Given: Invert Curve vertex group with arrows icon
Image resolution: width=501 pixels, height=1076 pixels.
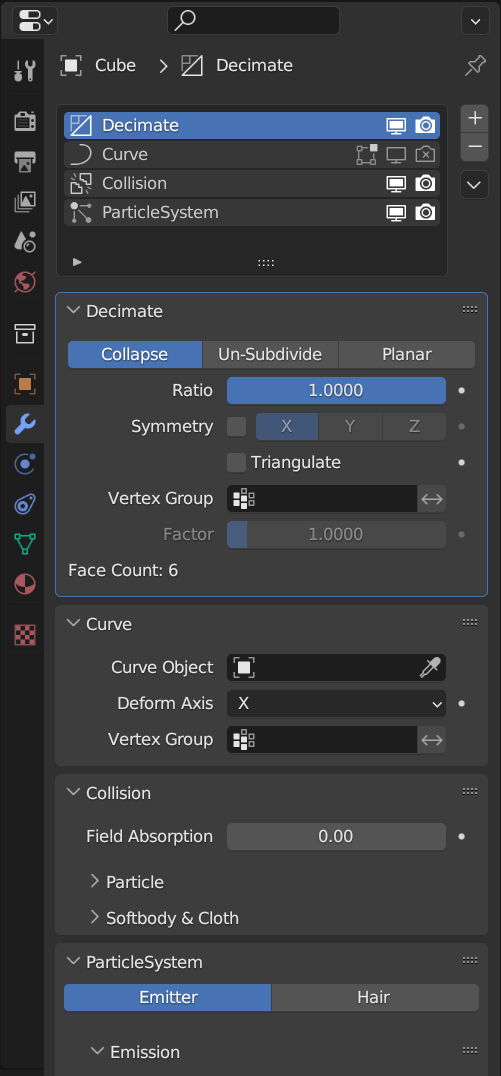Looking at the screenshot, I should (432, 740).
